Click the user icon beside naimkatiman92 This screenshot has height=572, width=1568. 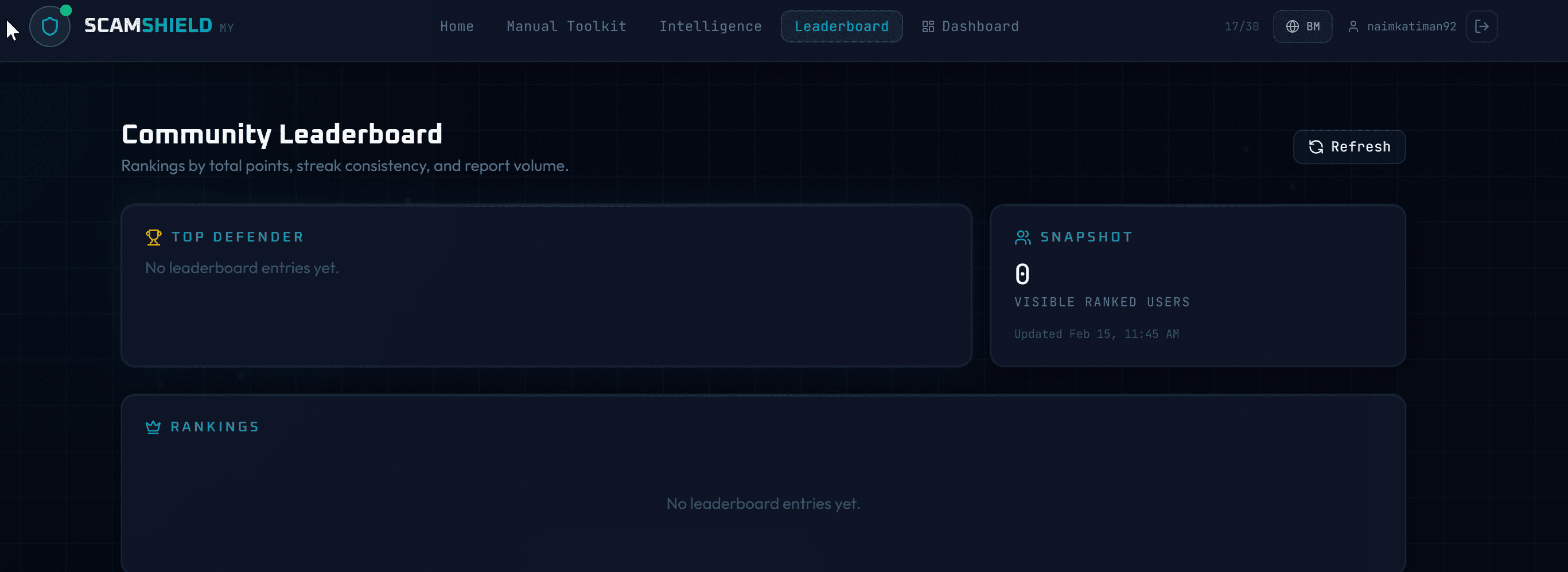coord(1355,26)
